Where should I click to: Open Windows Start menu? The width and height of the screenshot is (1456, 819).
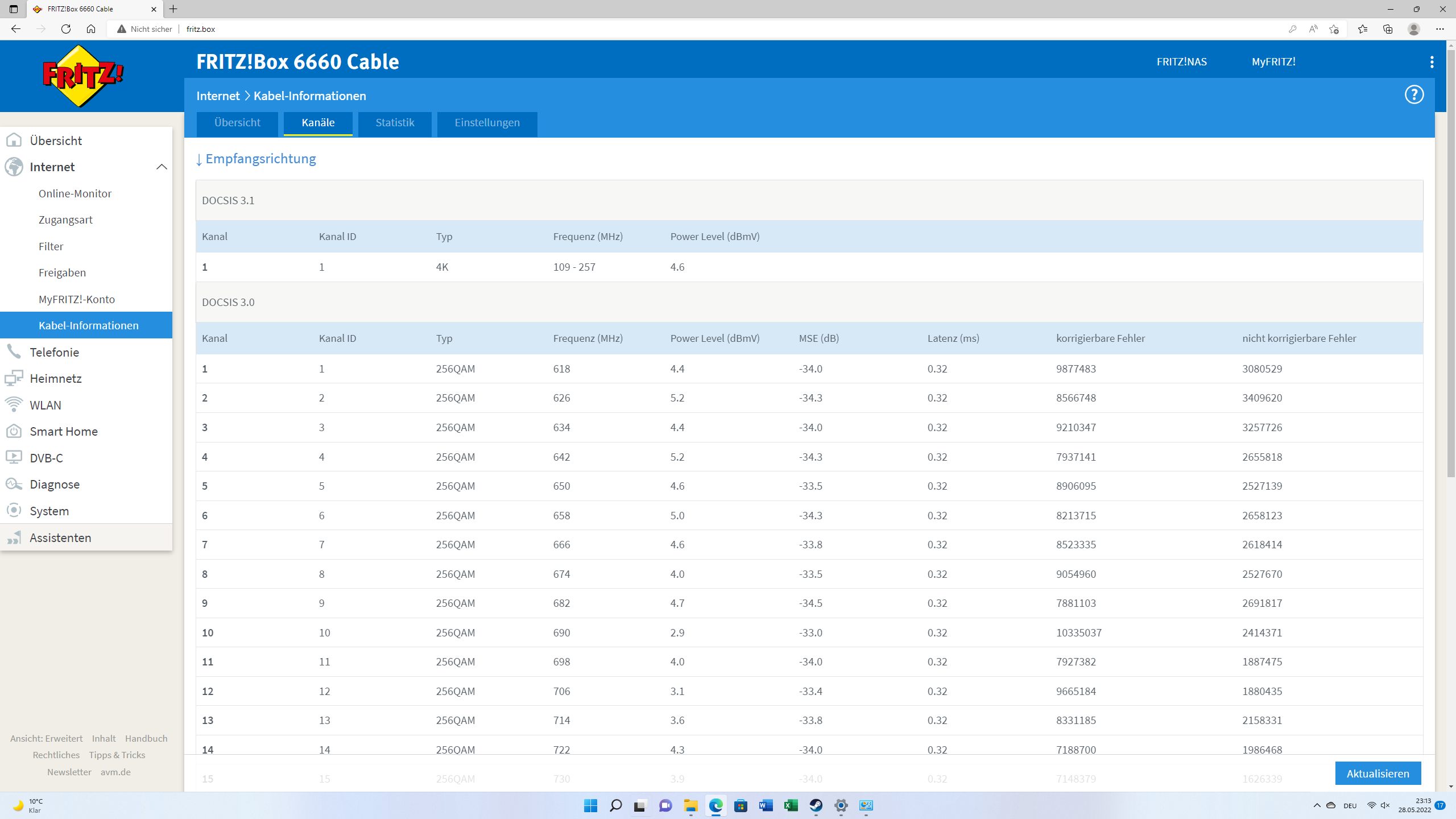point(590,805)
